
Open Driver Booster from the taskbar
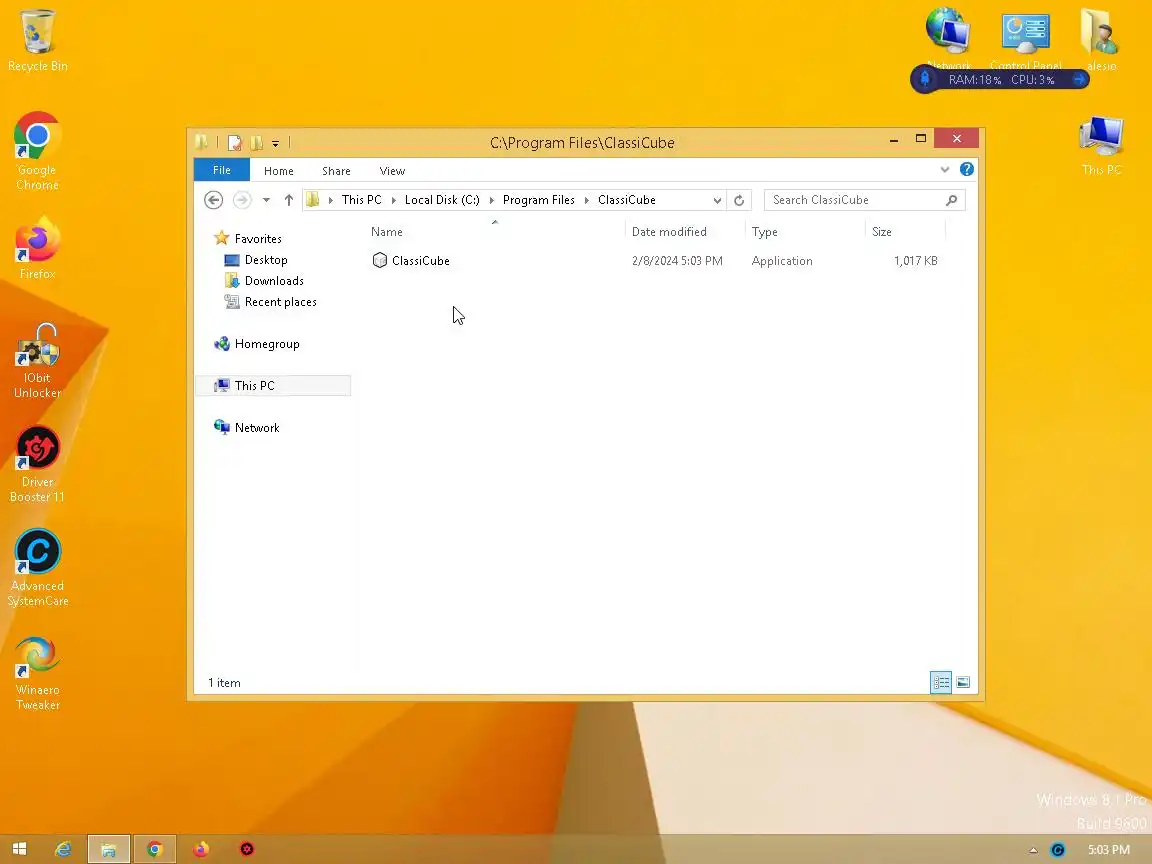[x=247, y=849]
